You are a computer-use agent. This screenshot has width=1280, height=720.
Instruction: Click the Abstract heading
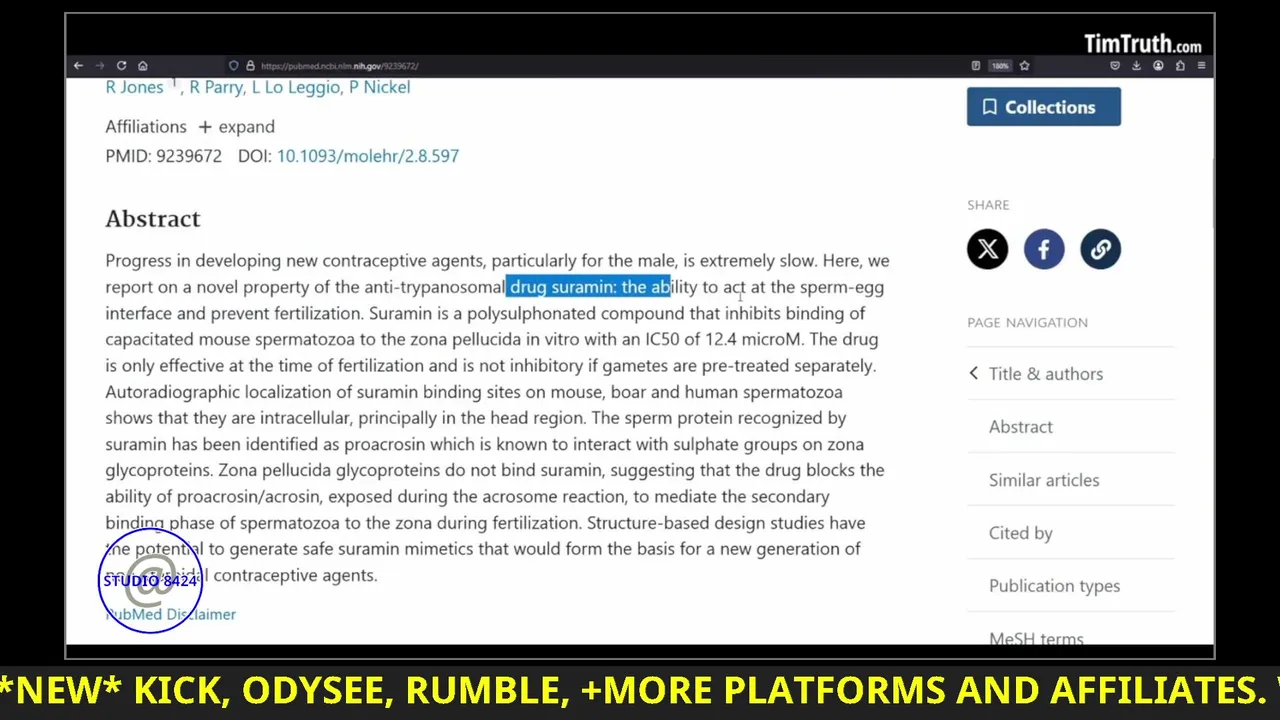tap(153, 219)
